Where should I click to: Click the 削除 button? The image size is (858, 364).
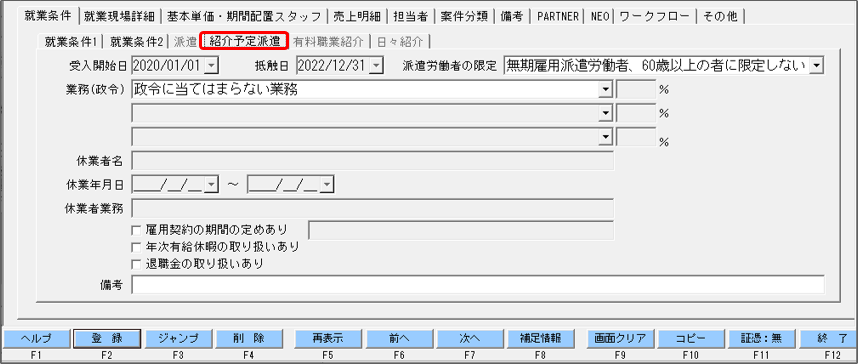coord(248,338)
